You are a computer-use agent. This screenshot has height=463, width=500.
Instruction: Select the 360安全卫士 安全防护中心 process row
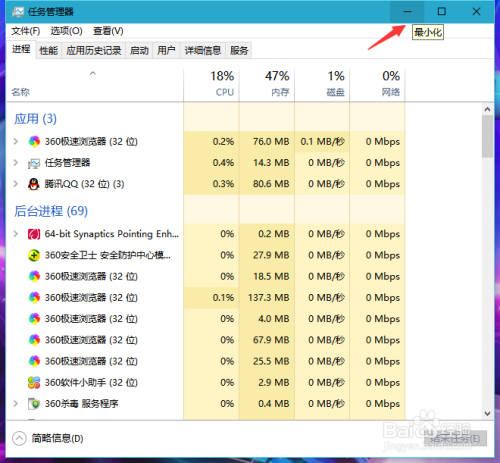point(206,255)
